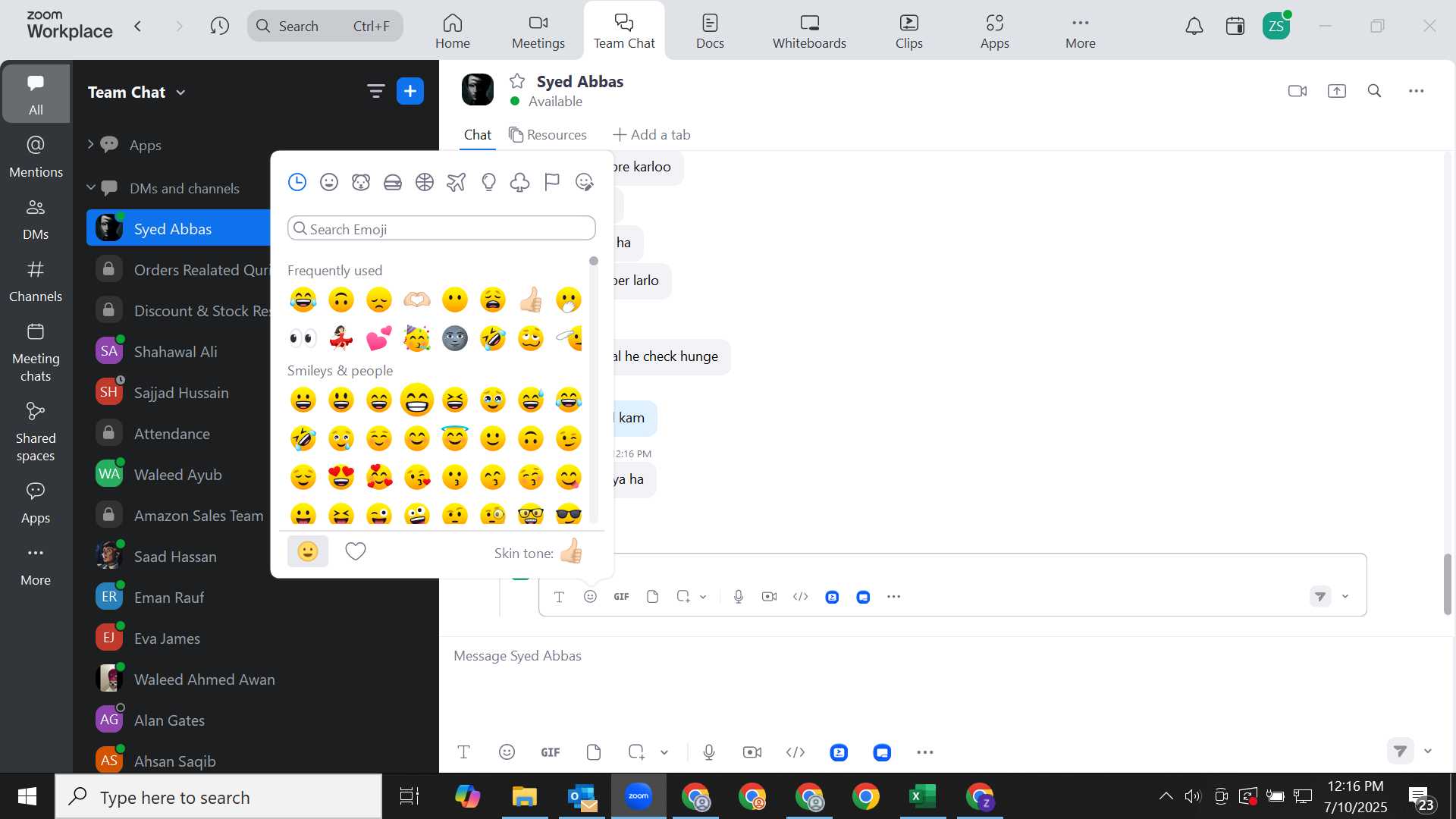This screenshot has width=1456, height=819.
Task: Click the Search Emoji field
Action: [441, 229]
